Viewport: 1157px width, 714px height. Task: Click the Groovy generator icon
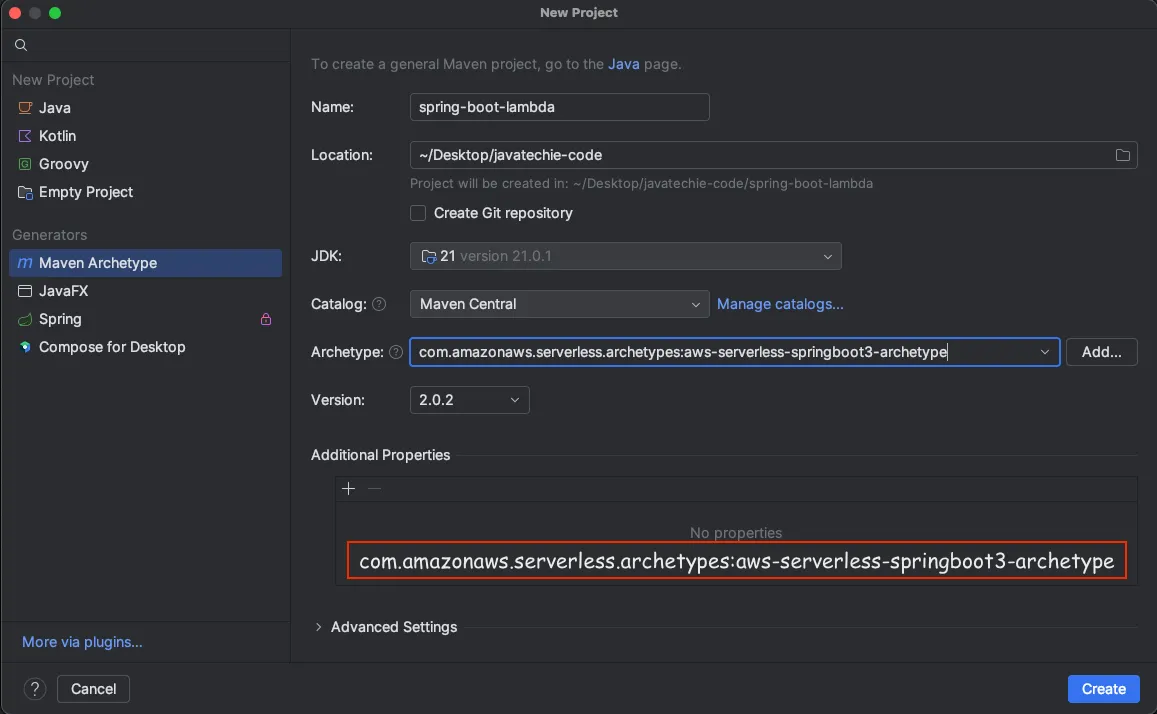(x=25, y=164)
